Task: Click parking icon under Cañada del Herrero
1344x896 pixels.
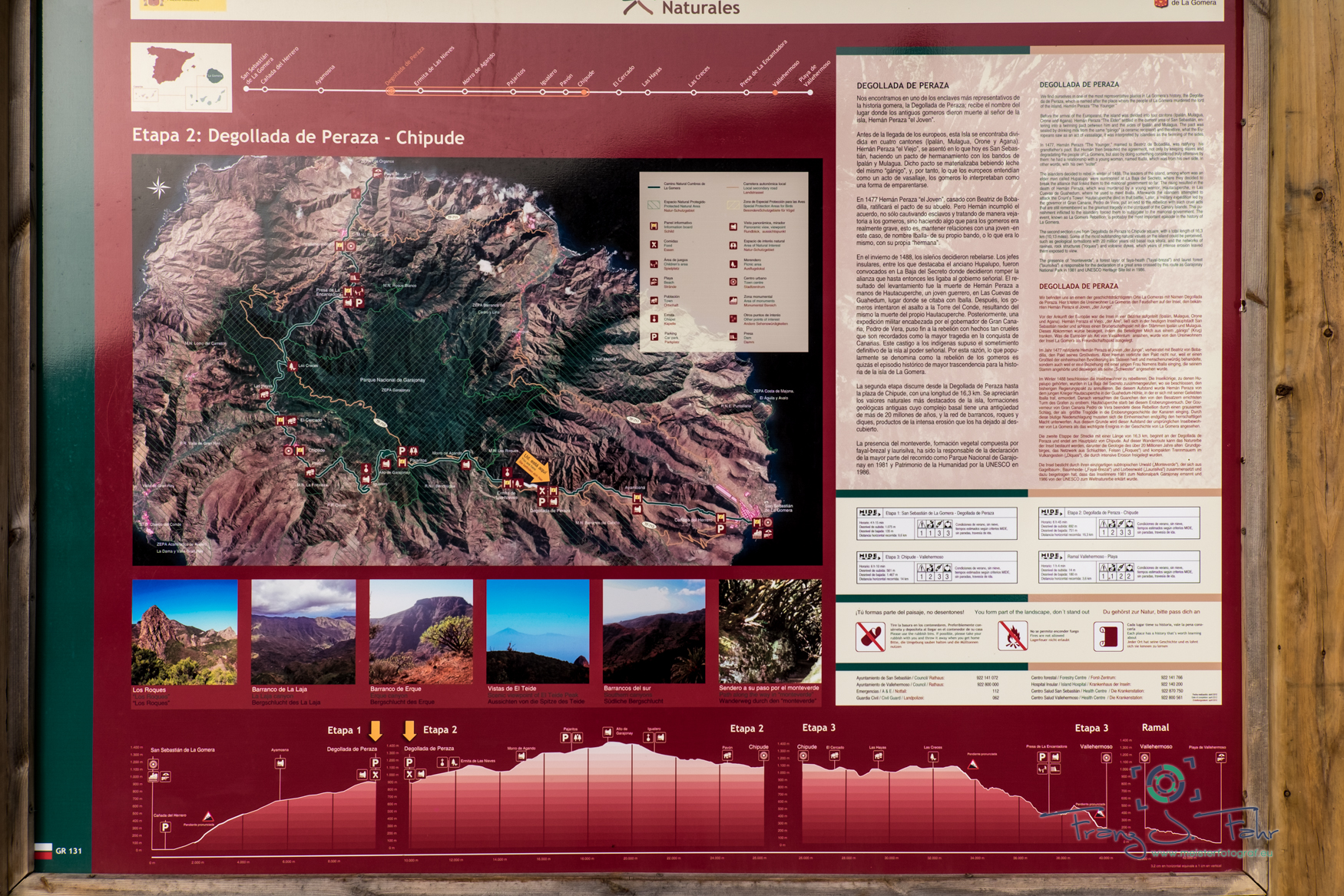Action: pyautogui.click(x=165, y=827)
